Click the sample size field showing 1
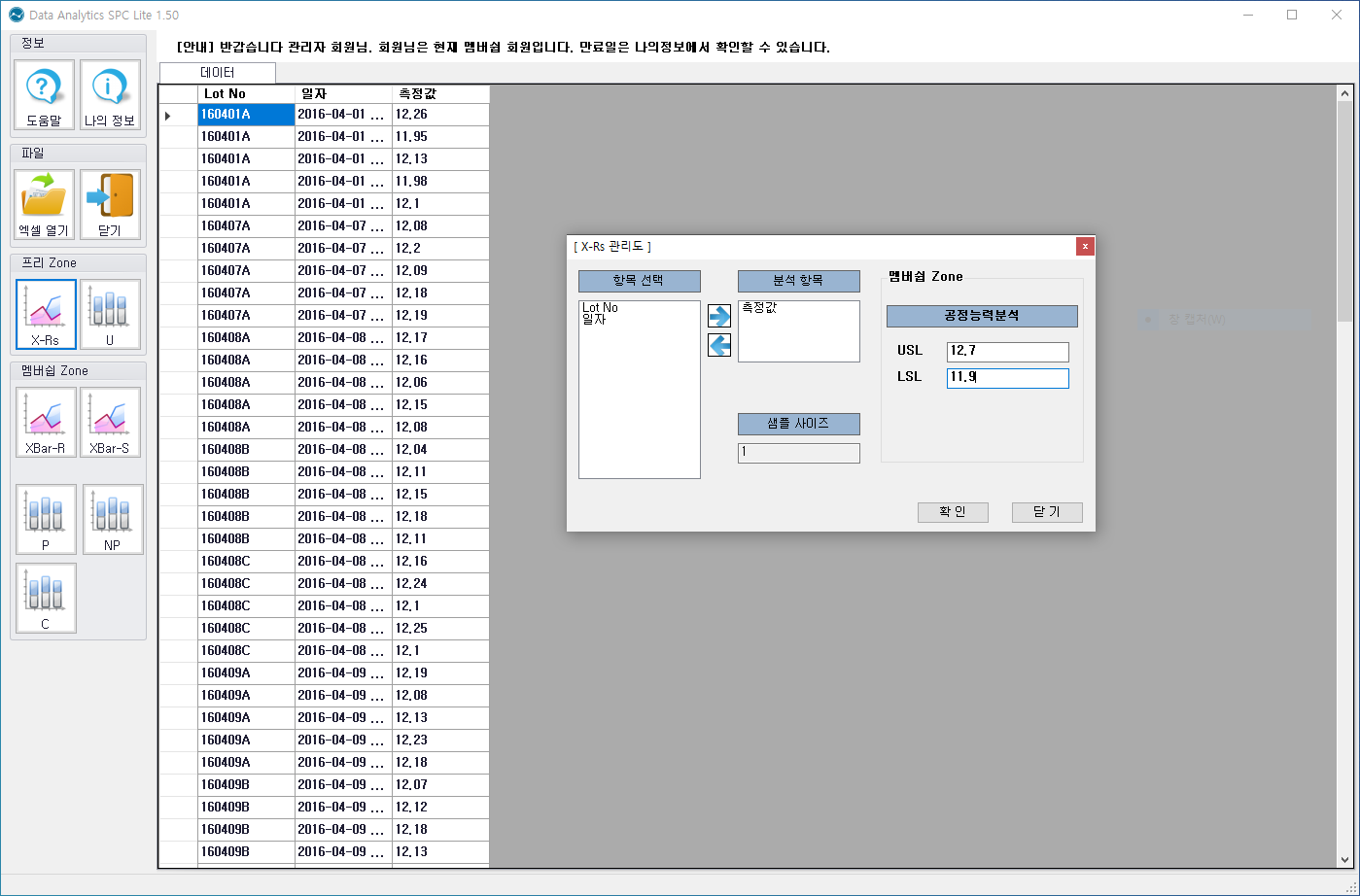1360x896 pixels. tap(799, 453)
